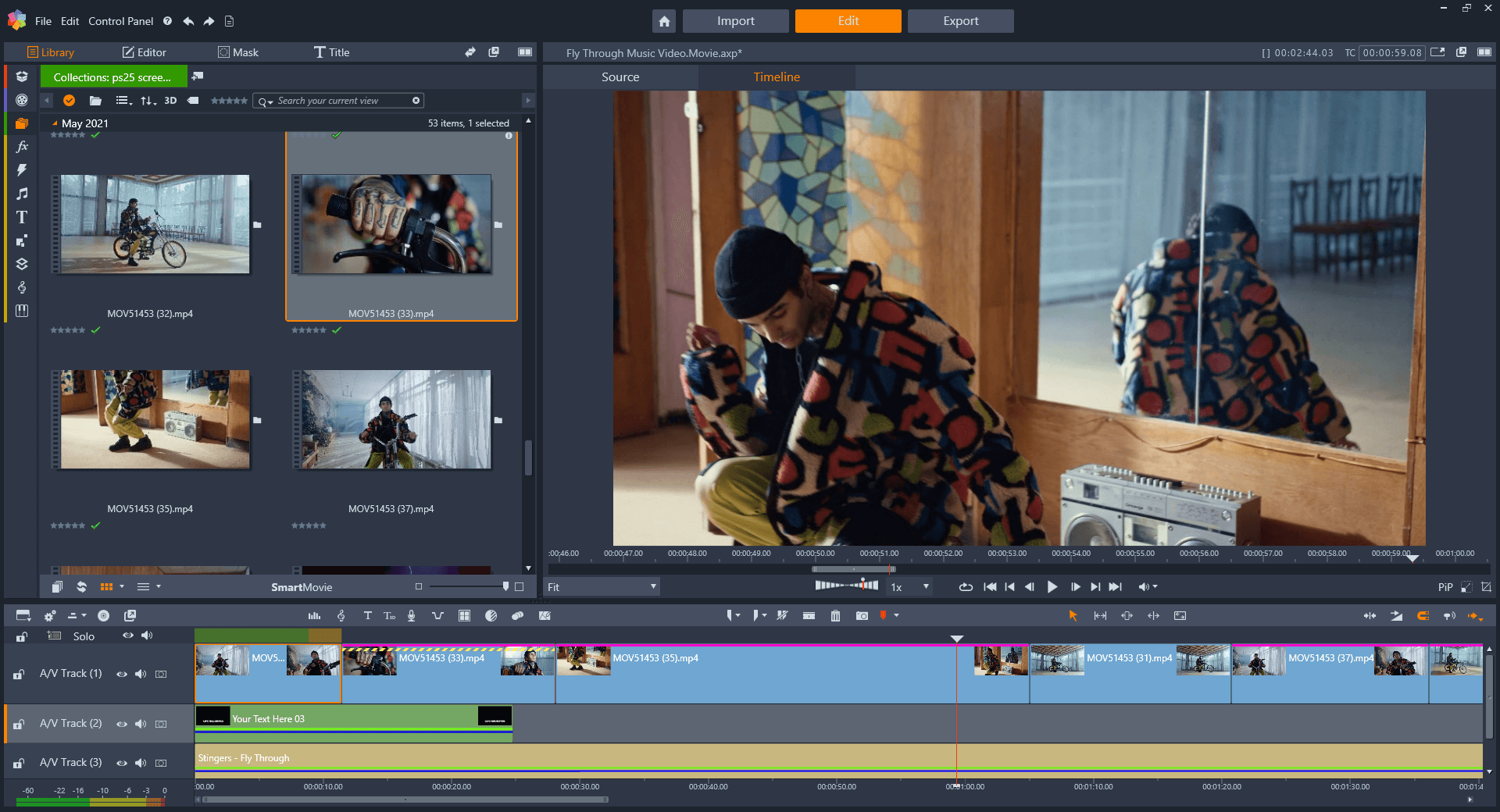Enable the magnet snapping tool
The width and height of the screenshot is (1500, 812).
(x=1423, y=616)
